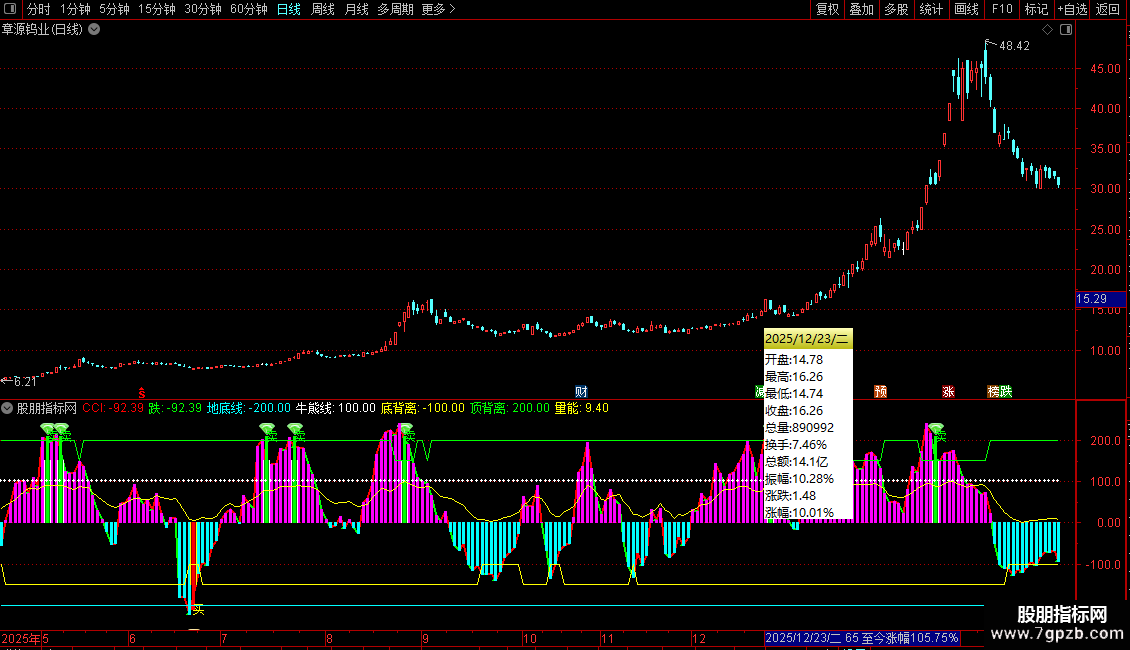Click the 换手:7.46% tooltip row

click(796, 445)
